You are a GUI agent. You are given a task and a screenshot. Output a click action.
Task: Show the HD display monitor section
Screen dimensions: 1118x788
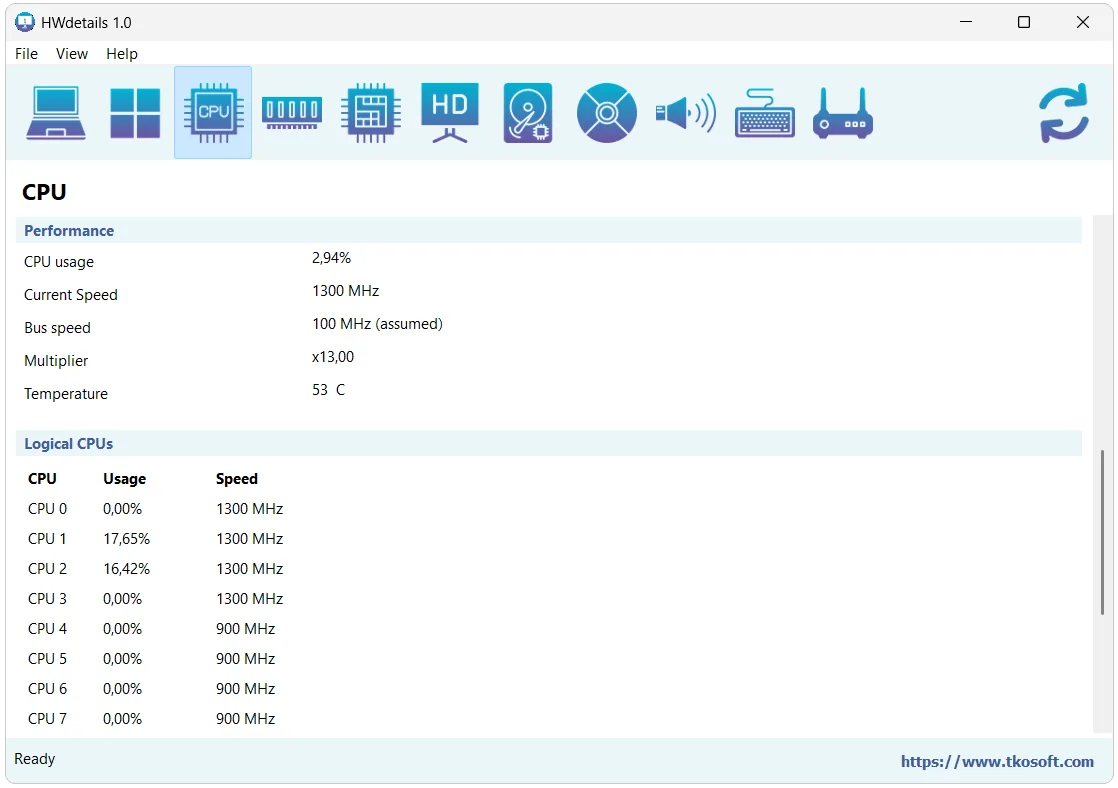449,113
